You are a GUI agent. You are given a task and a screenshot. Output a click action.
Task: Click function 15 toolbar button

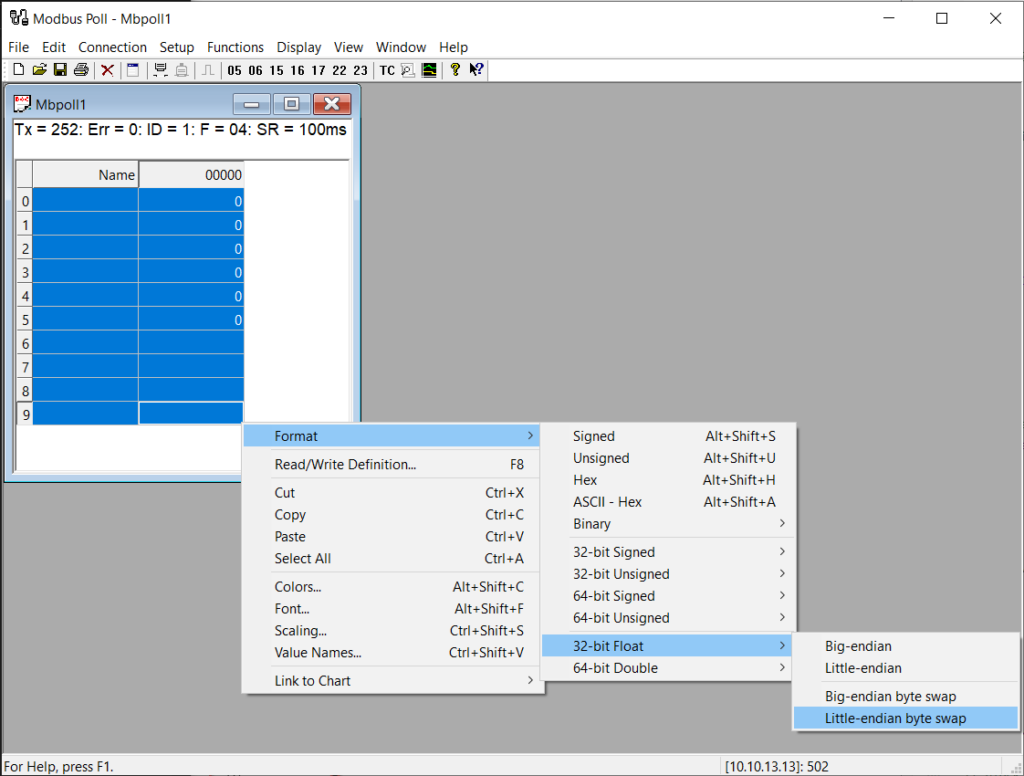click(x=276, y=71)
